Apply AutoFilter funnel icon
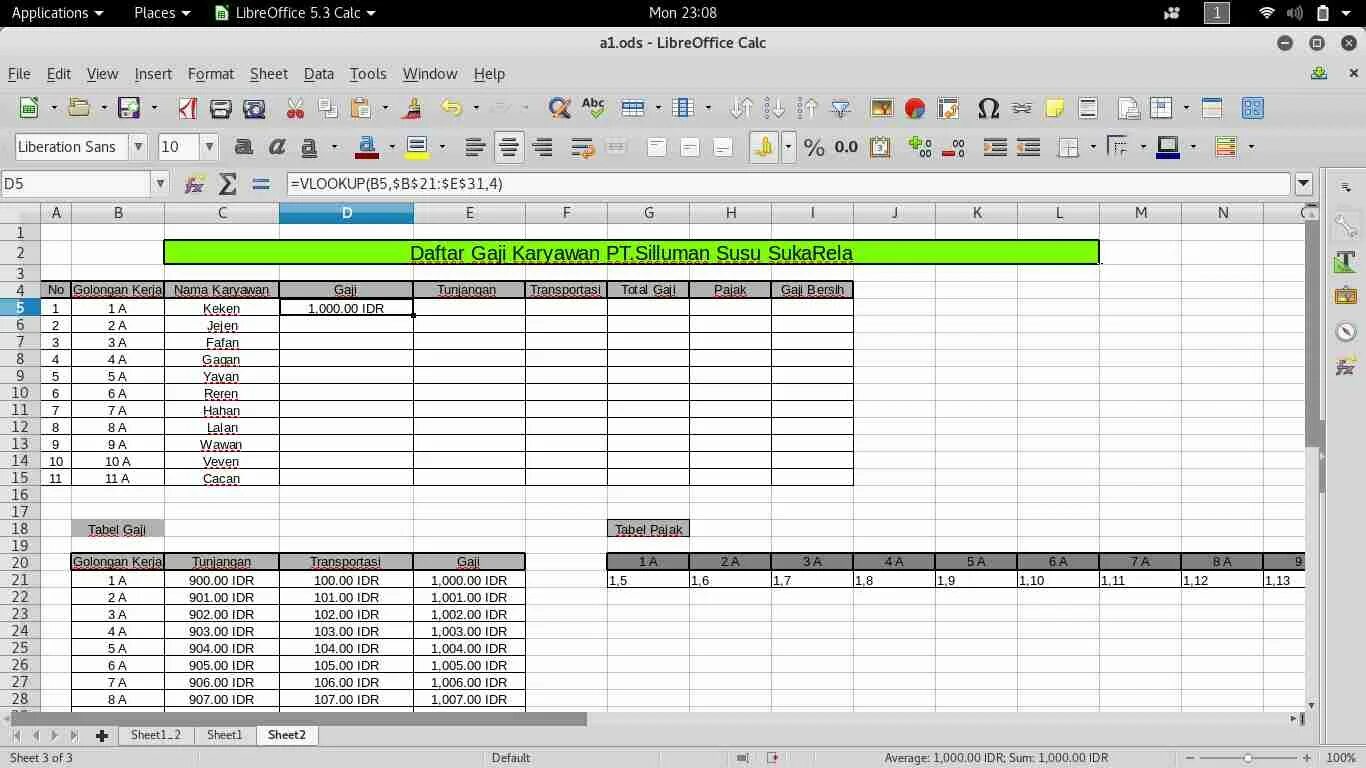The width and height of the screenshot is (1366, 768). pyautogui.click(x=841, y=108)
